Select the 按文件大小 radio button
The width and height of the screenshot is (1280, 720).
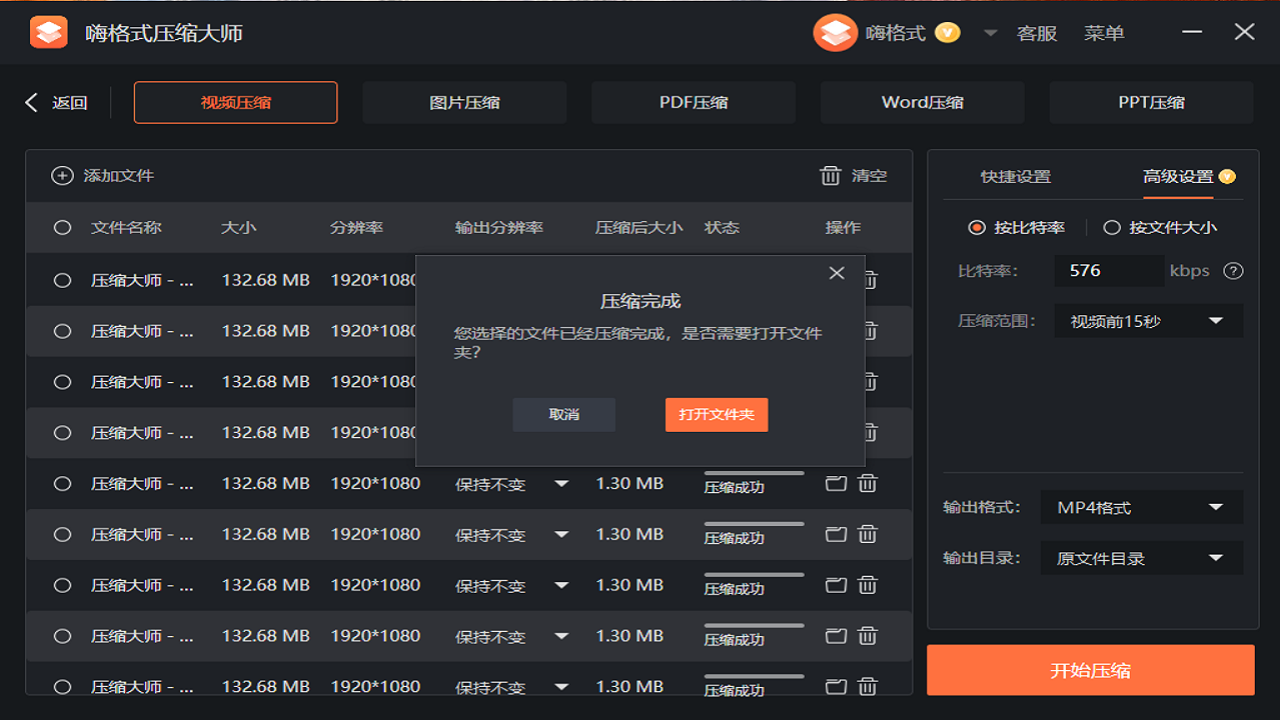[1111, 228]
